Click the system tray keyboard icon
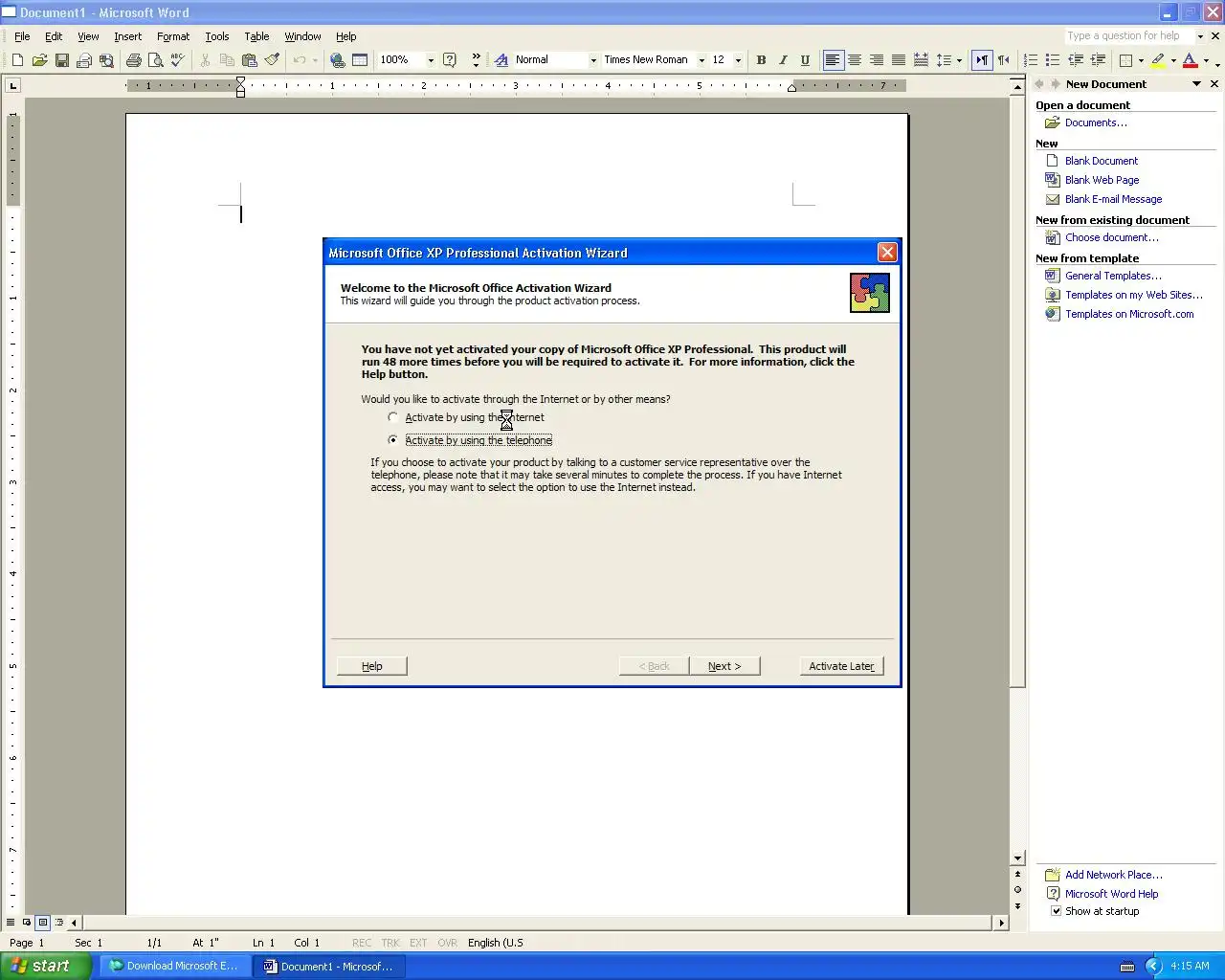Screen dimensions: 1225x980 point(1127,967)
